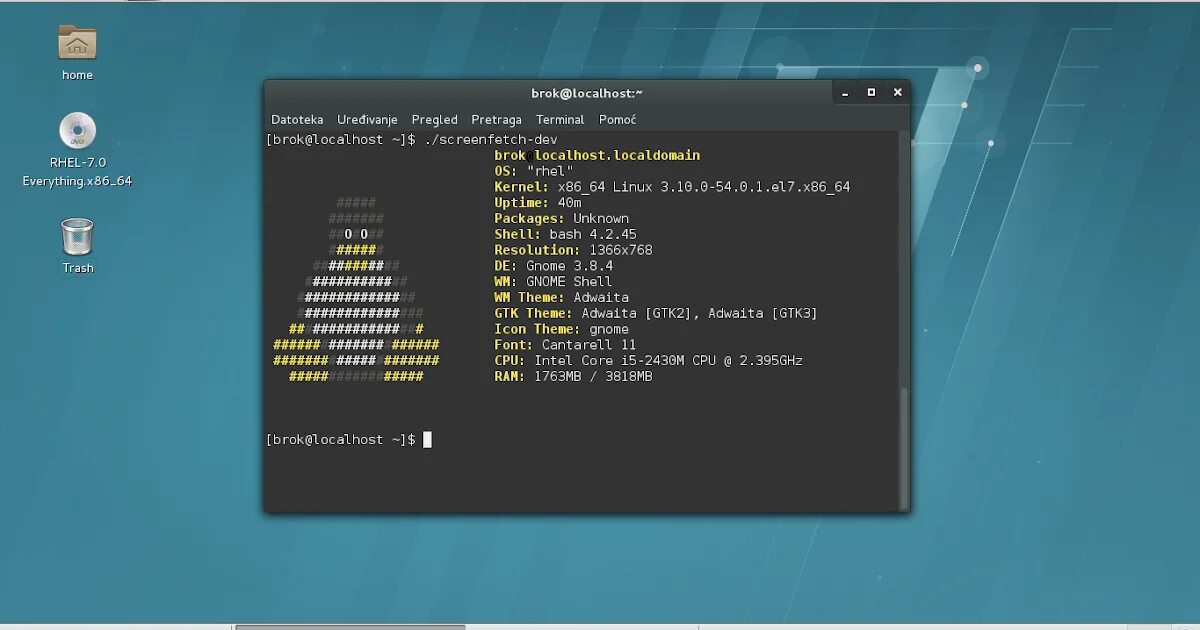Click the OS: "rhel" line

534,171
